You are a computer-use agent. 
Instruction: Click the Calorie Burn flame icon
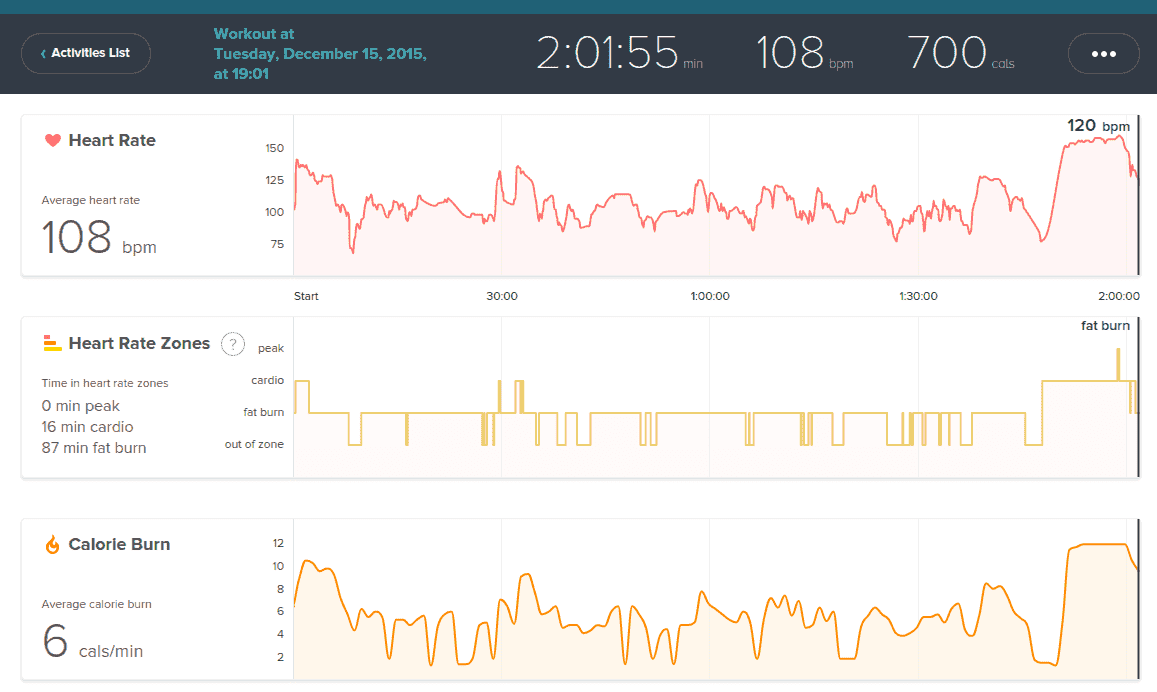[53, 545]
